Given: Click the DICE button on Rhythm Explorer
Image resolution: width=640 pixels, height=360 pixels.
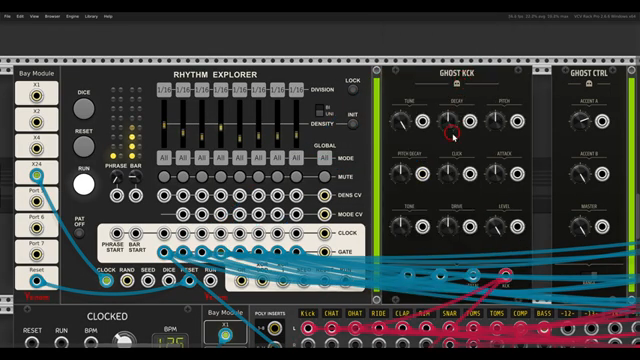Looking at the screenshot, I should pos(84,109).
